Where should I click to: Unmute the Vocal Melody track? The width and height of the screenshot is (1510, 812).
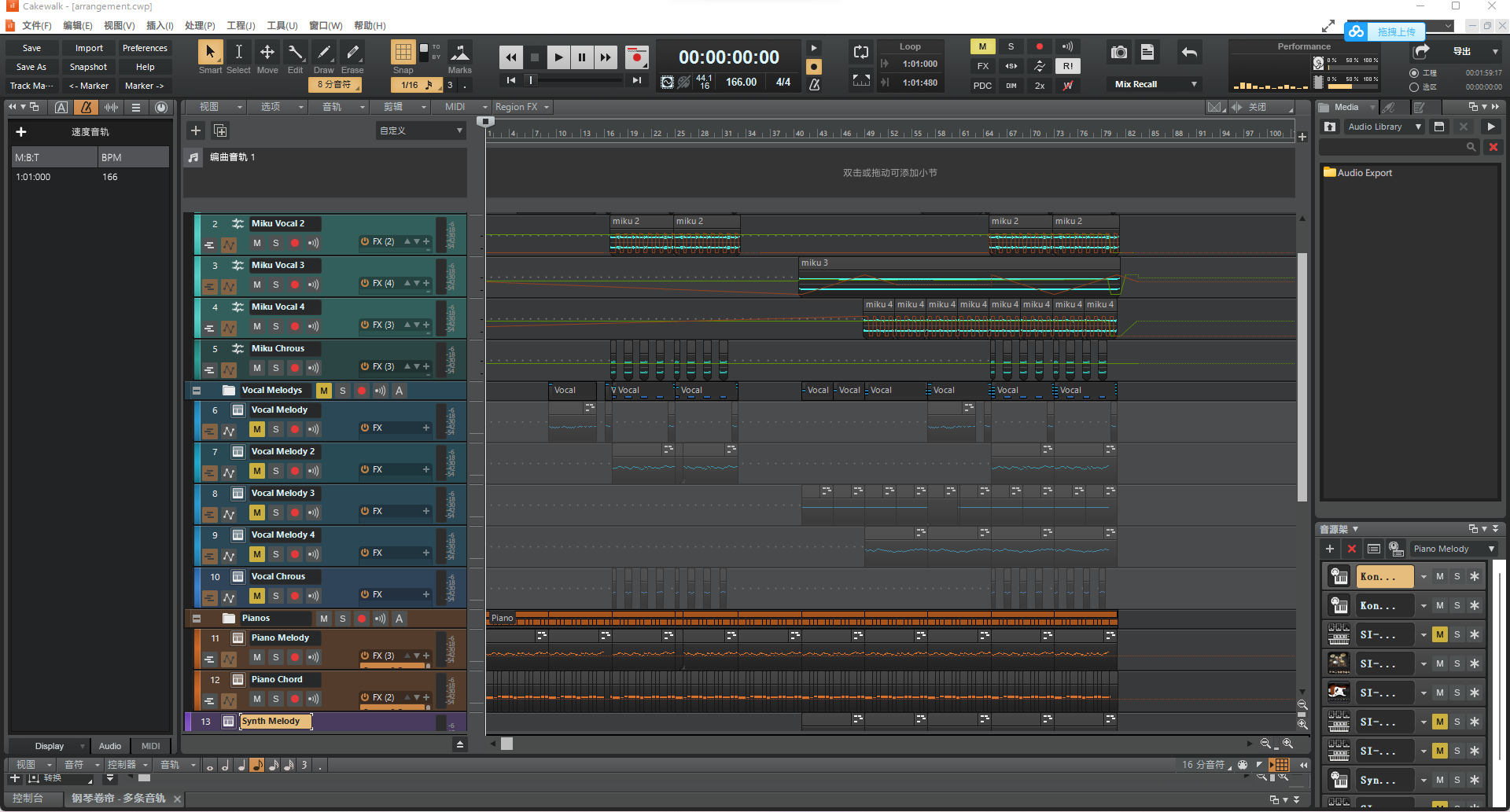pyautogui.click(x=257, y=429)
